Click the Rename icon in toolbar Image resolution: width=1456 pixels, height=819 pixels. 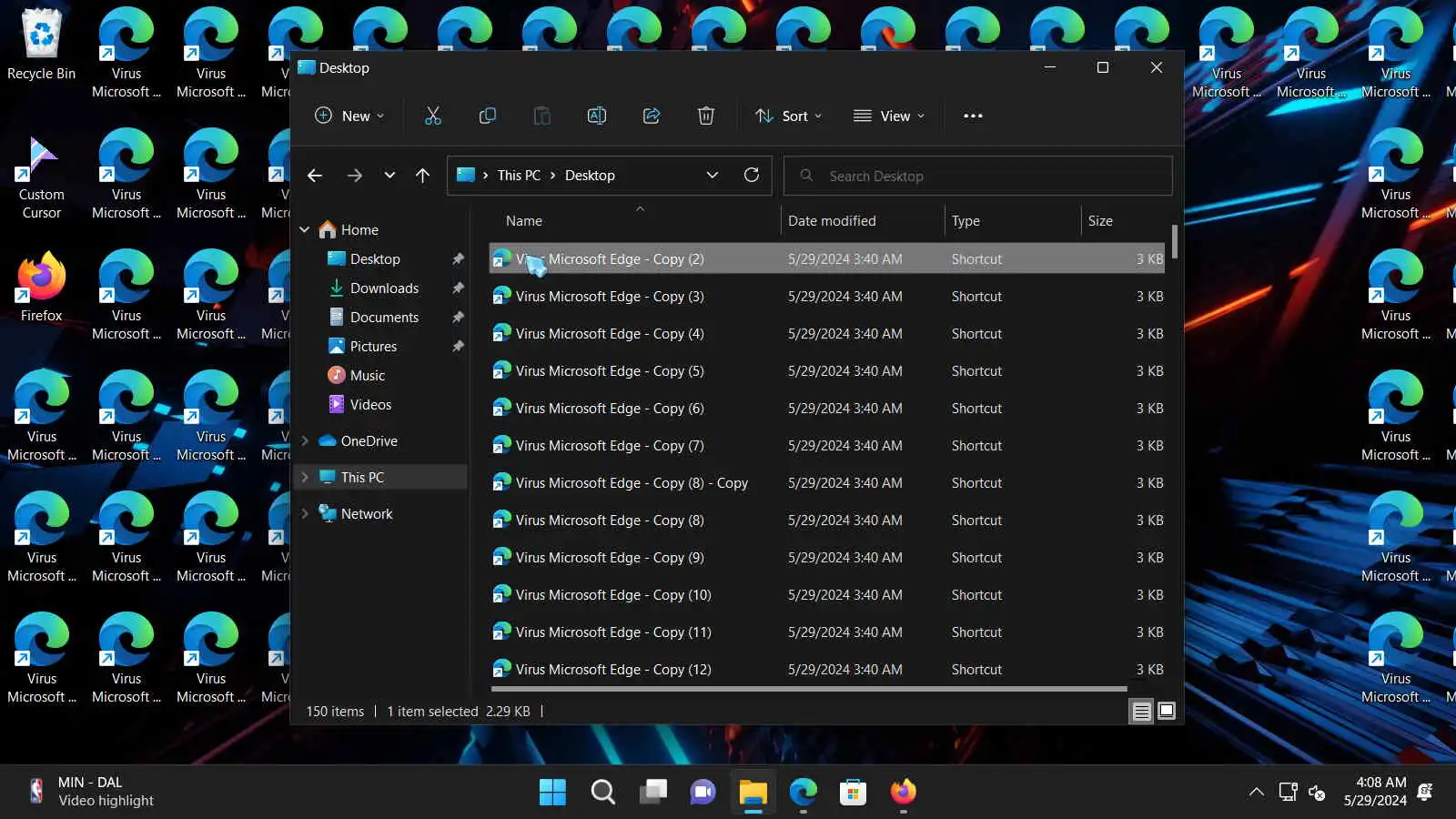pos(597,116)
